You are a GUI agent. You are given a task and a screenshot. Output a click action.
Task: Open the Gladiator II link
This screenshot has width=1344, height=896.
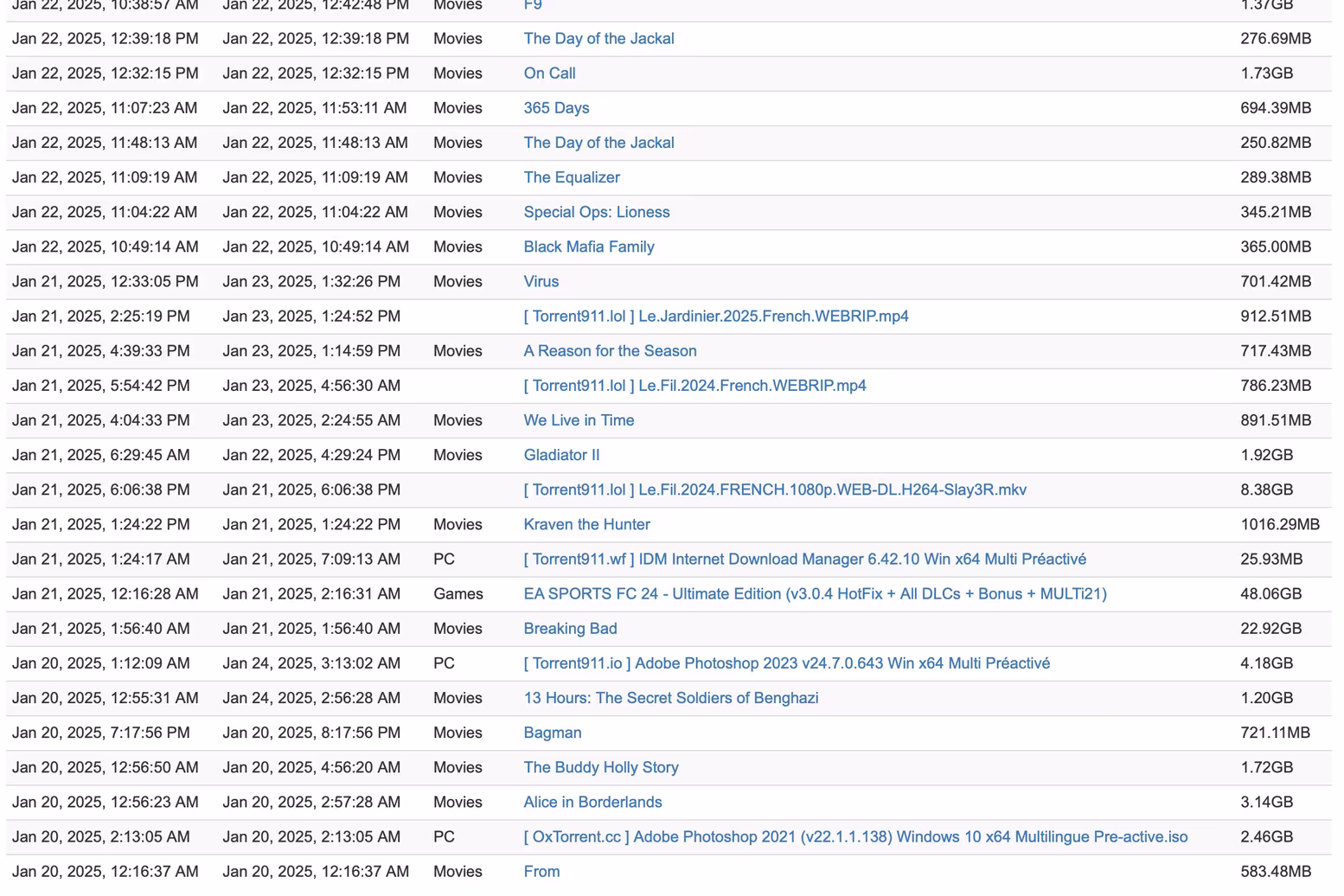pos(561,454)
